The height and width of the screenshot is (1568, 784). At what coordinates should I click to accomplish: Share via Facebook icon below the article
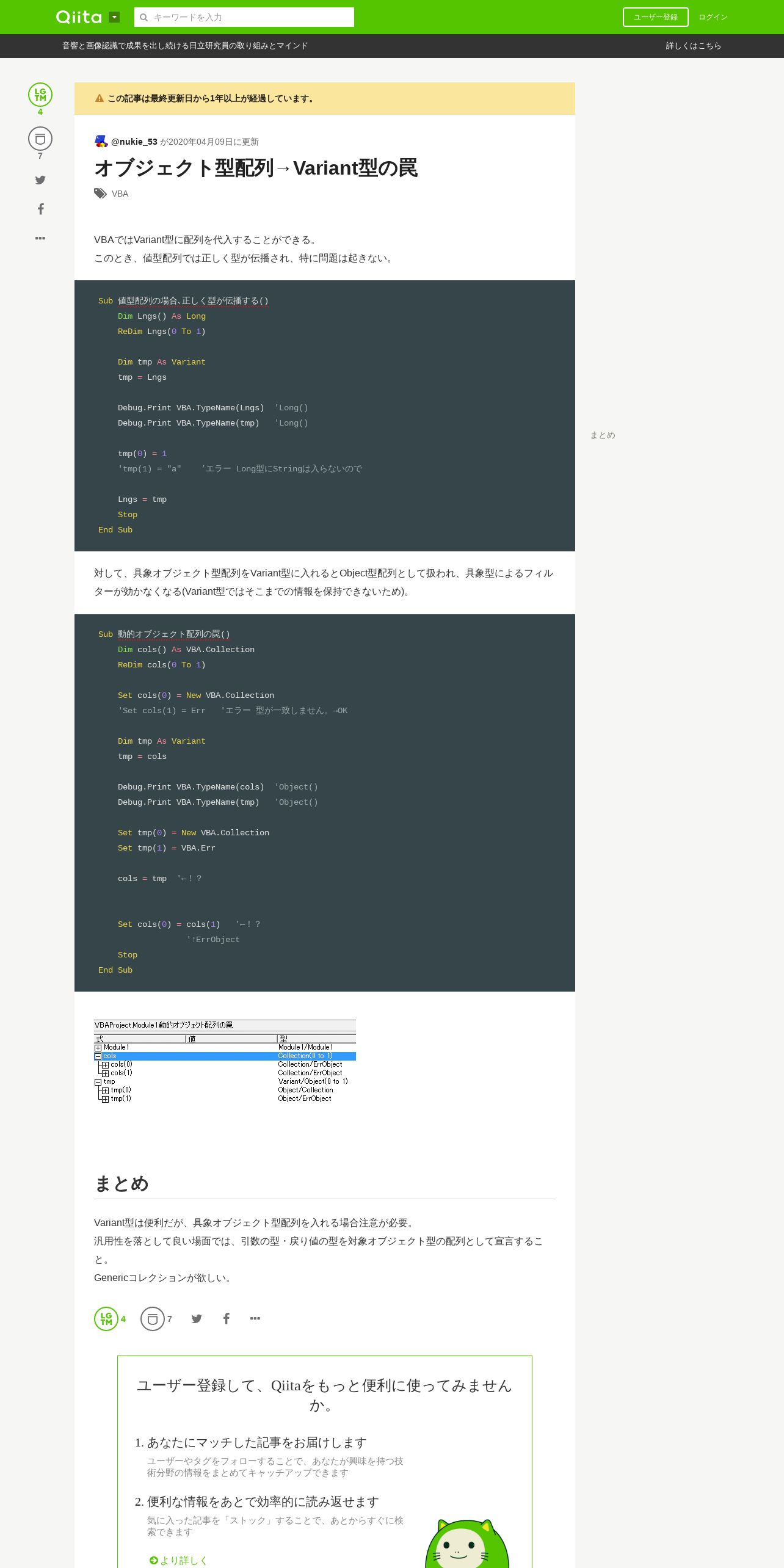coord(226,1319)
